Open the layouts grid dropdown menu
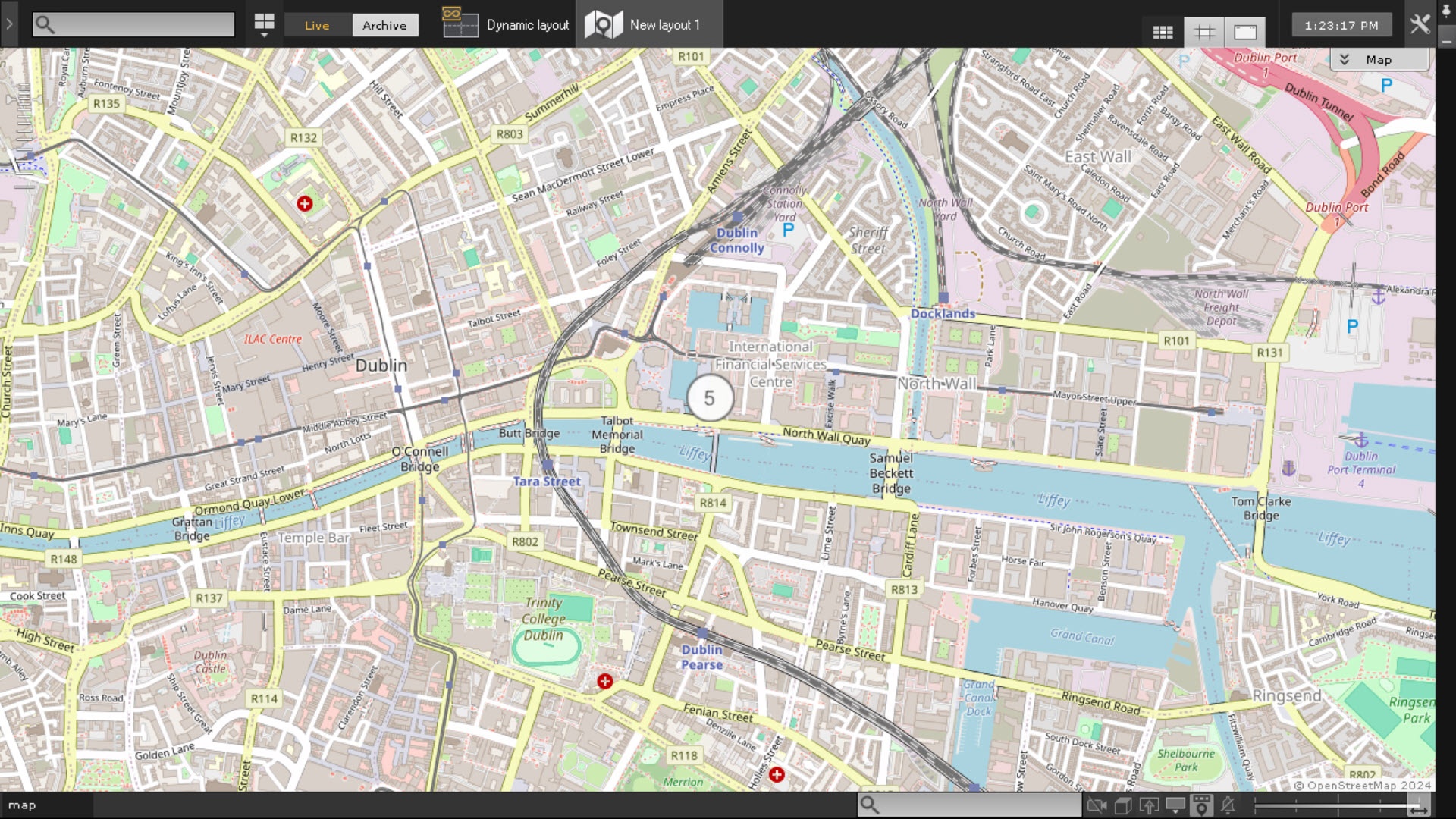This screenshot has width=1456, height=819. click(x=264, y=24)
